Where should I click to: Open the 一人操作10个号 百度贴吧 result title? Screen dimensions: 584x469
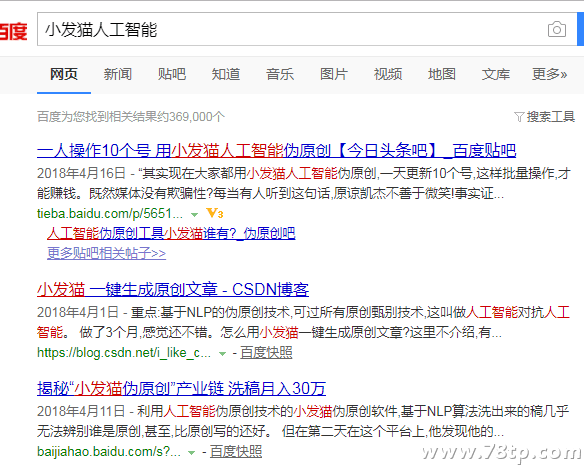point(276,150)
